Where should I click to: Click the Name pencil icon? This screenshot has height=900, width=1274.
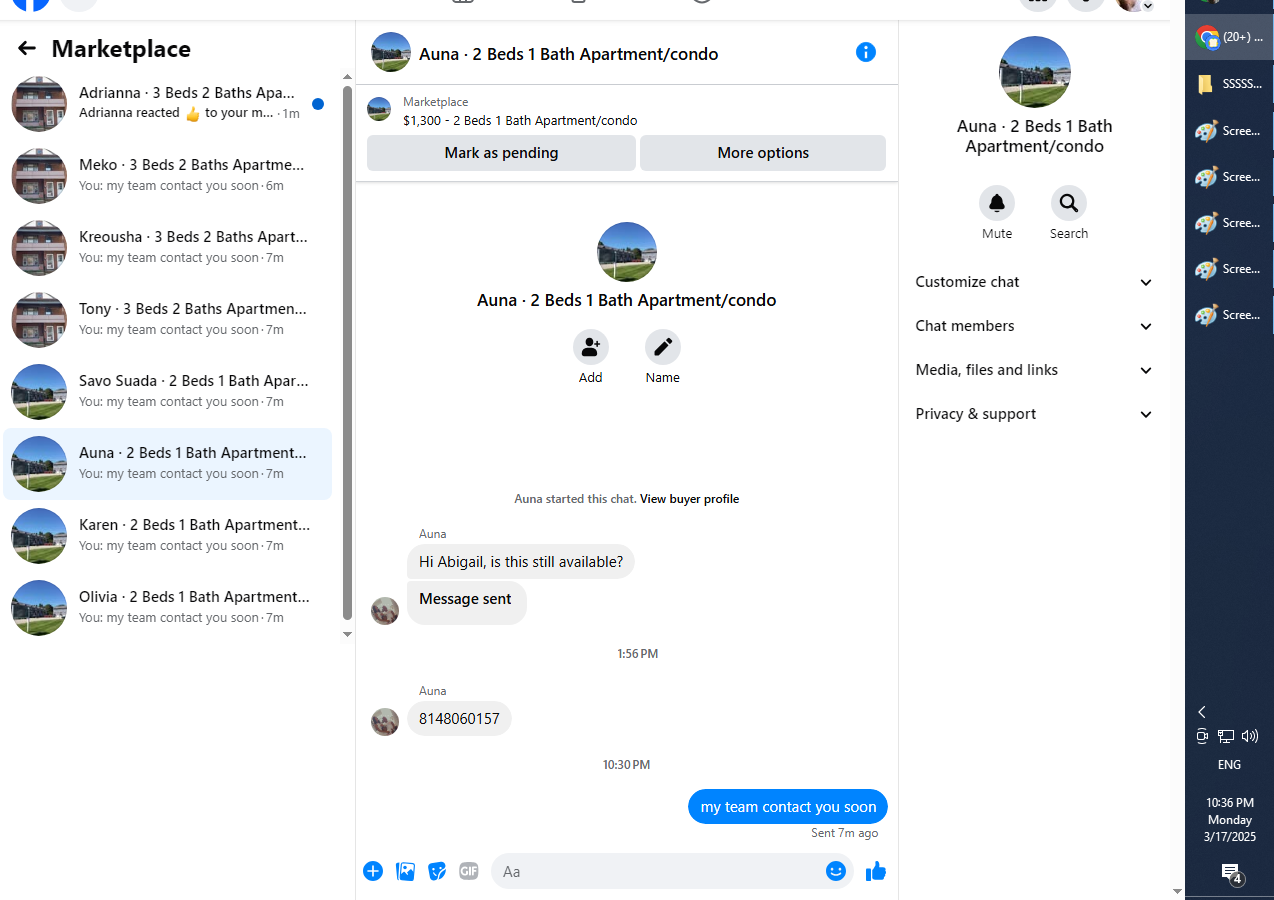pos(663,347)
